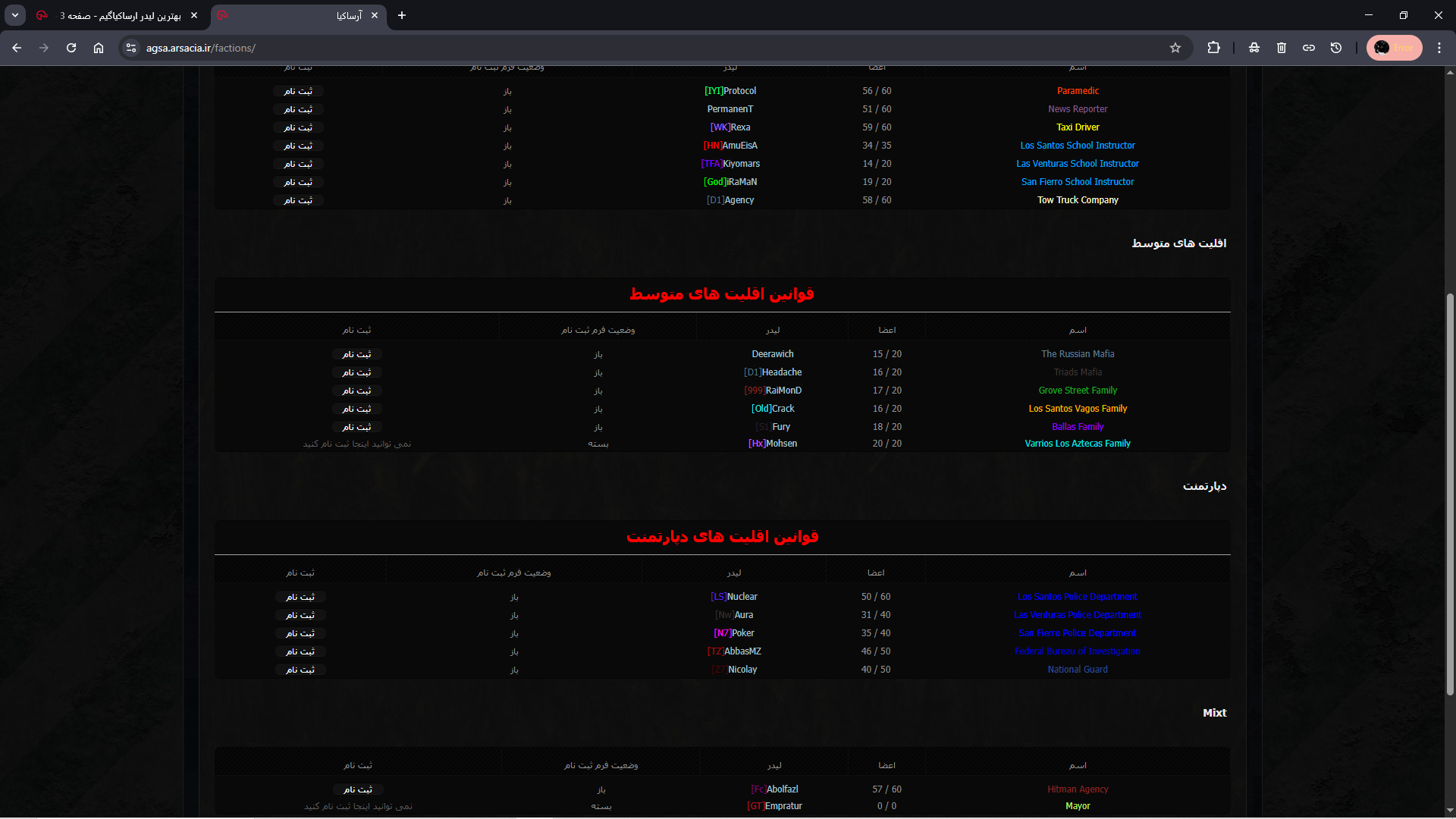1456x819 pixels.
Task: Register for National Guard
Action: pyautogui.click(x=300, y=670)
